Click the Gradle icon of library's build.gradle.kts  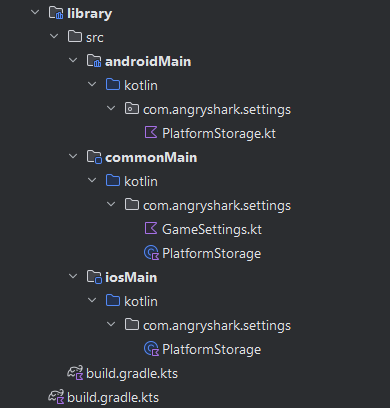pos(75,373)
